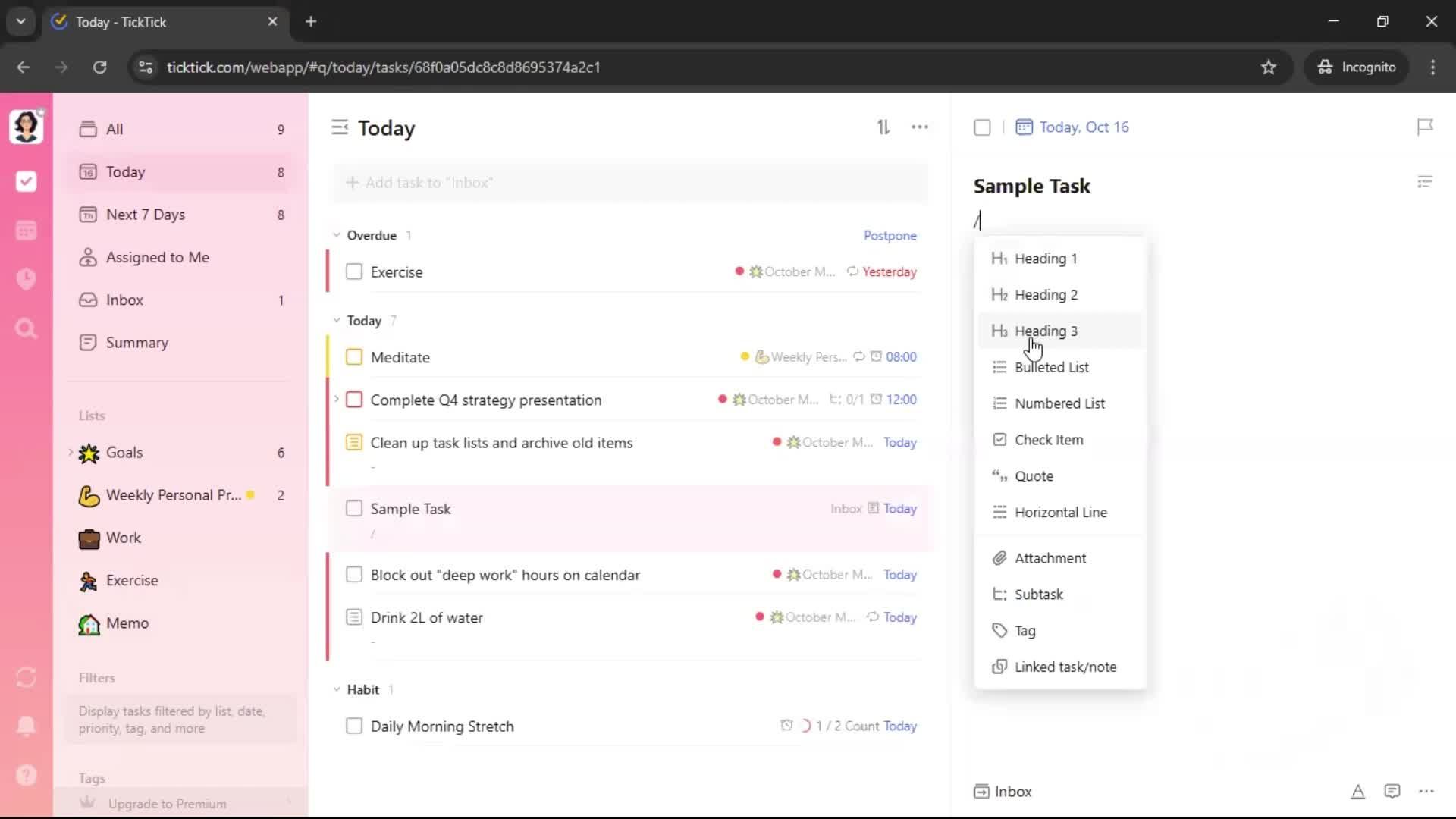Tick the Daily Morning Stretch checkbox

pyautogui.click(x=354, y=726)
